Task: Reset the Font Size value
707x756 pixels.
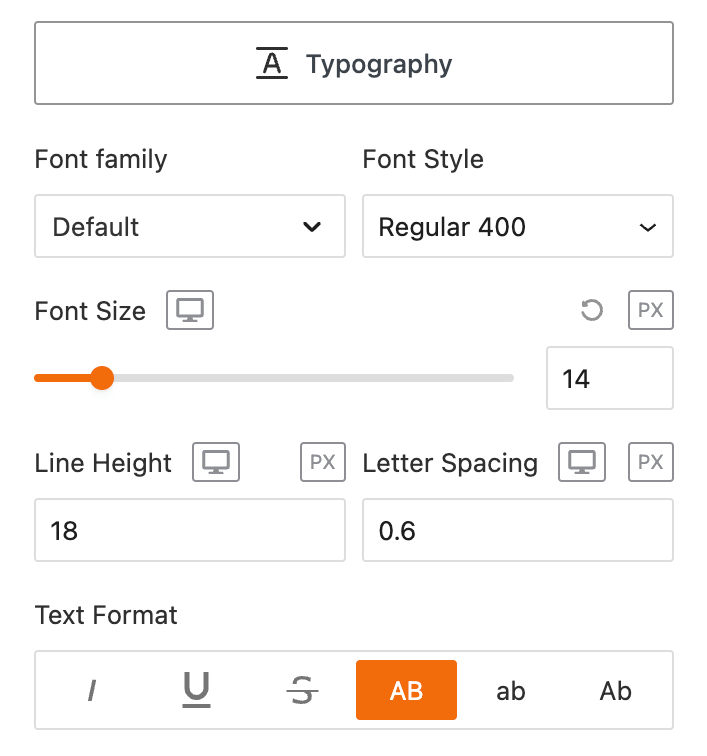Action: click(592, 311)
